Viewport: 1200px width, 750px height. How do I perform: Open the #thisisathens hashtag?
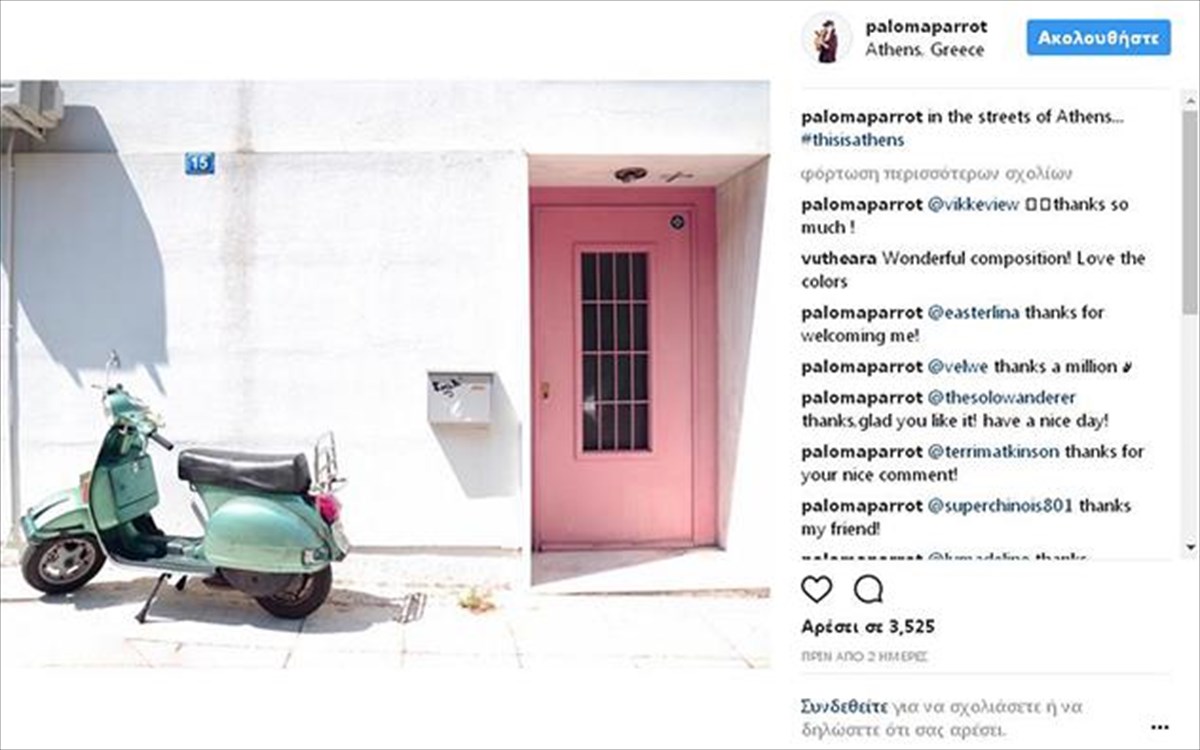click(x=853, y=140)
